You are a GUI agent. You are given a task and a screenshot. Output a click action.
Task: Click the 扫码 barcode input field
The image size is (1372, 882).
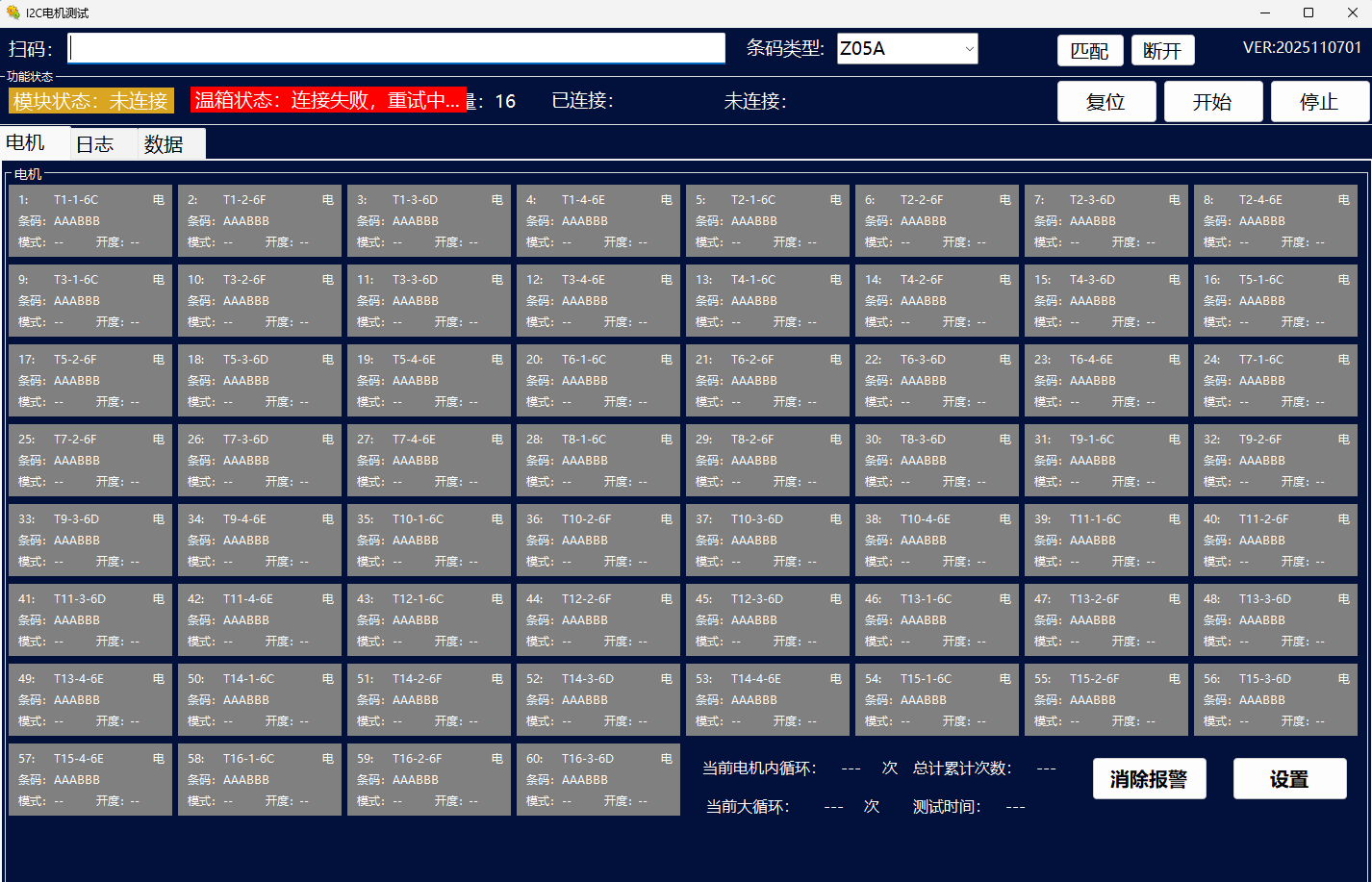click(x=396, y=48)
